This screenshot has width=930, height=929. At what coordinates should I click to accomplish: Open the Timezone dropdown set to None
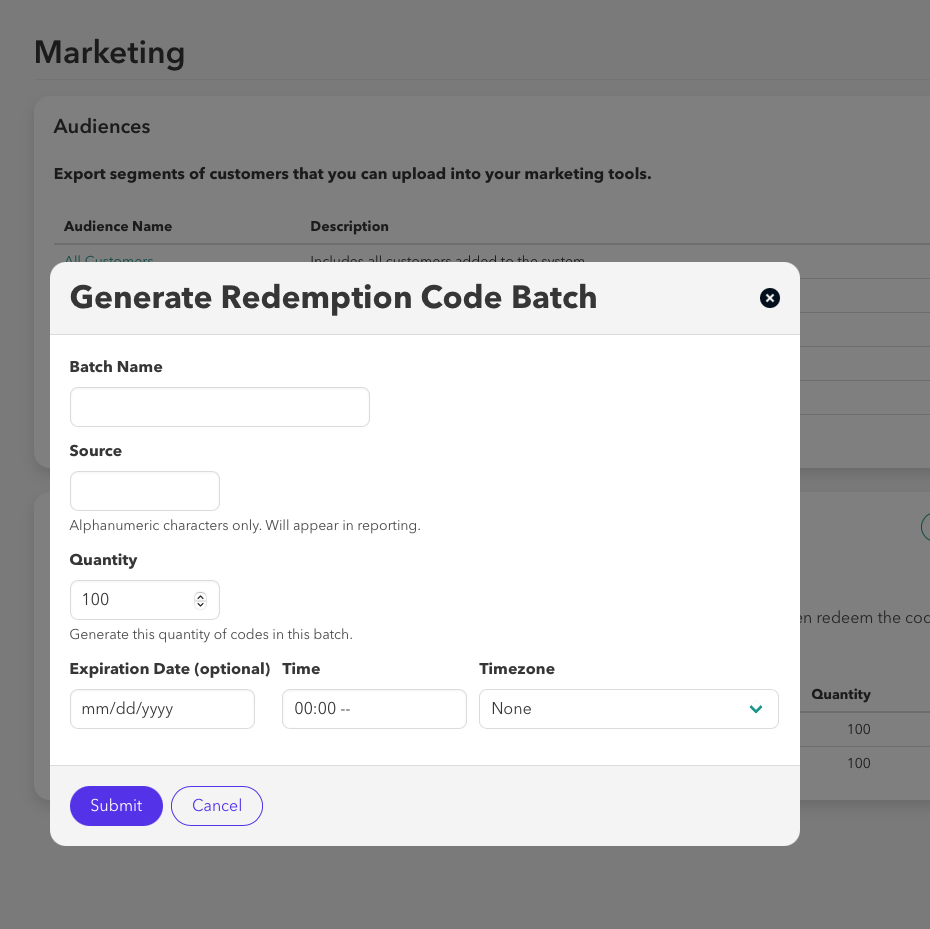(629, 709)
